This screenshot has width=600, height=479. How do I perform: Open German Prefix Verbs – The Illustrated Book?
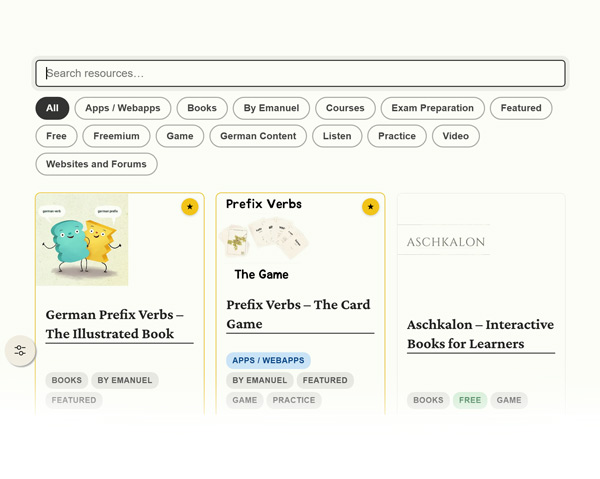coord(115,324)
